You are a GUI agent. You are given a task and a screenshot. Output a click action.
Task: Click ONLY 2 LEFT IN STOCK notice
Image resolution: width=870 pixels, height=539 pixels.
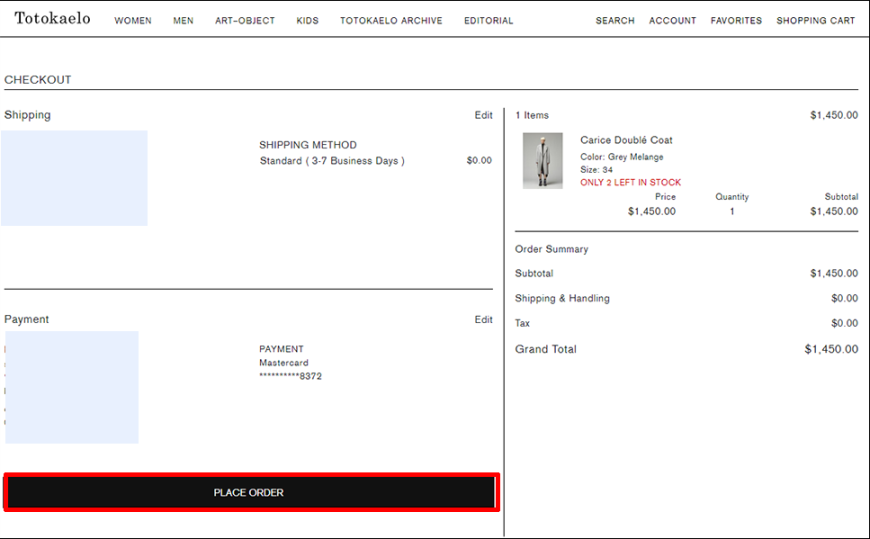(630, 182)
